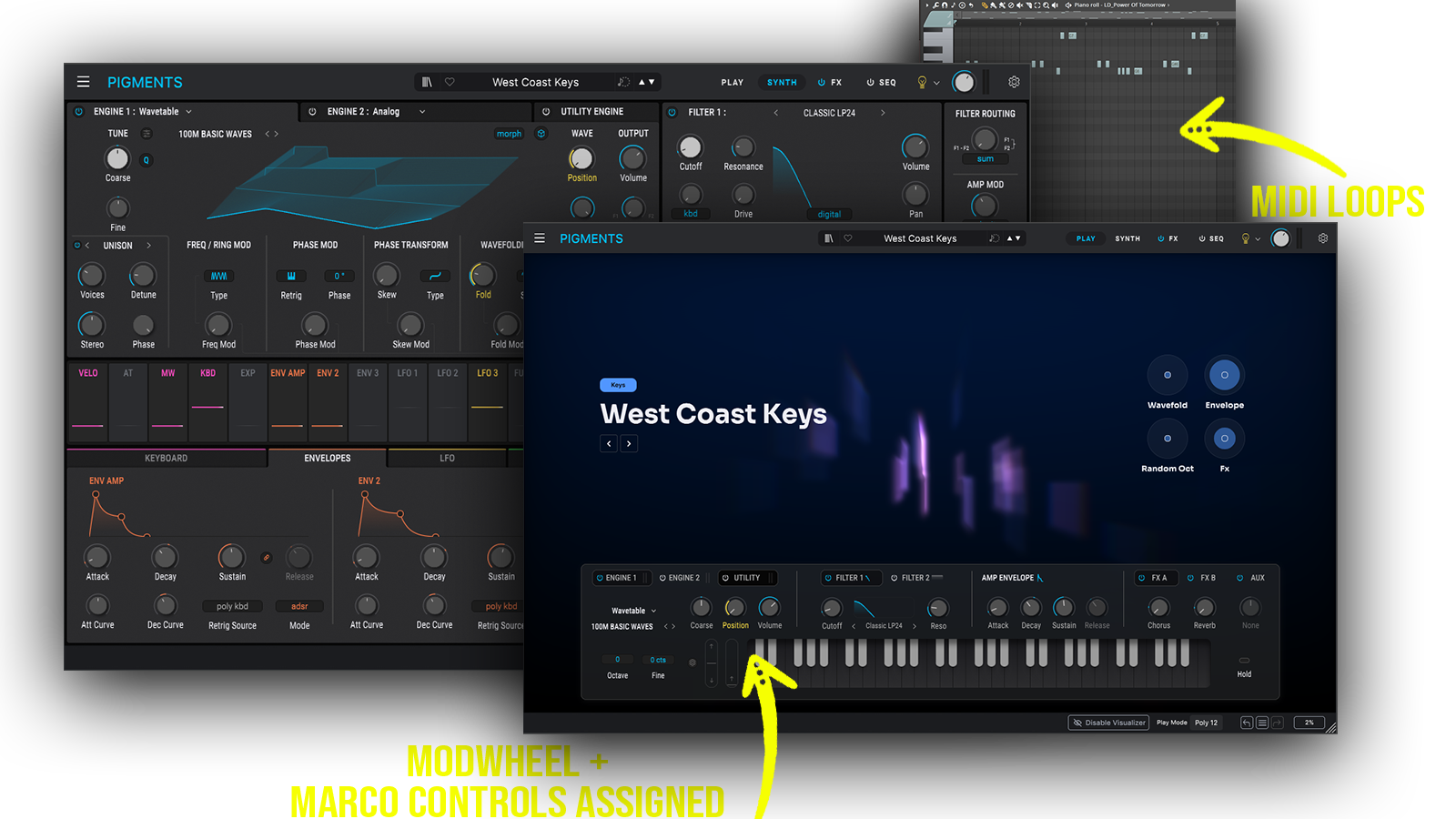Toggle FX B power in play view panel
This screenshot has width=1456, height=819.
(1190, 578)
